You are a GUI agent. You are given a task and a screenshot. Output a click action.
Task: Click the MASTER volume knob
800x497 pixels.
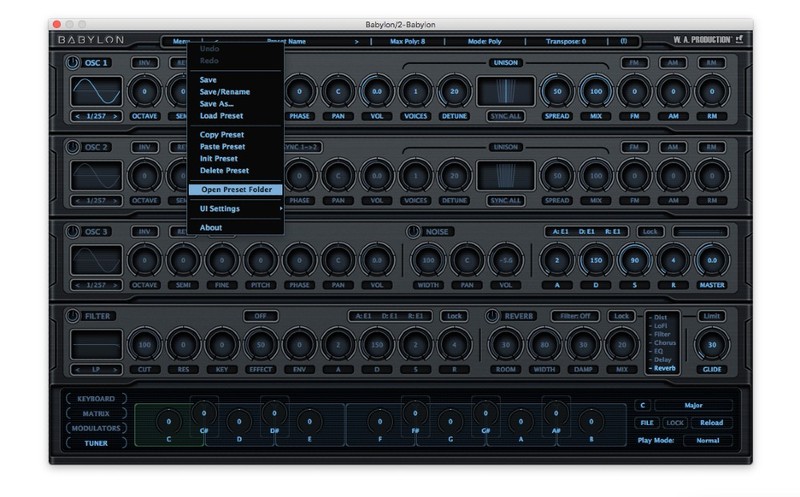(x=712, y=259)
